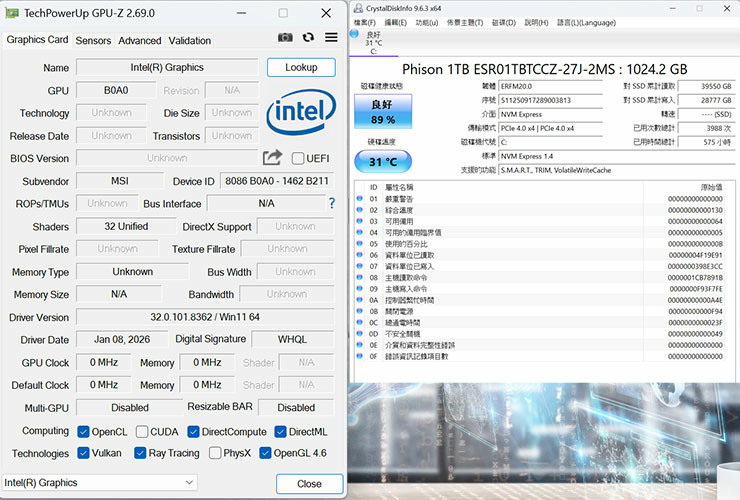Refresh GPU-Z data using the circular arrows icon

308,37
